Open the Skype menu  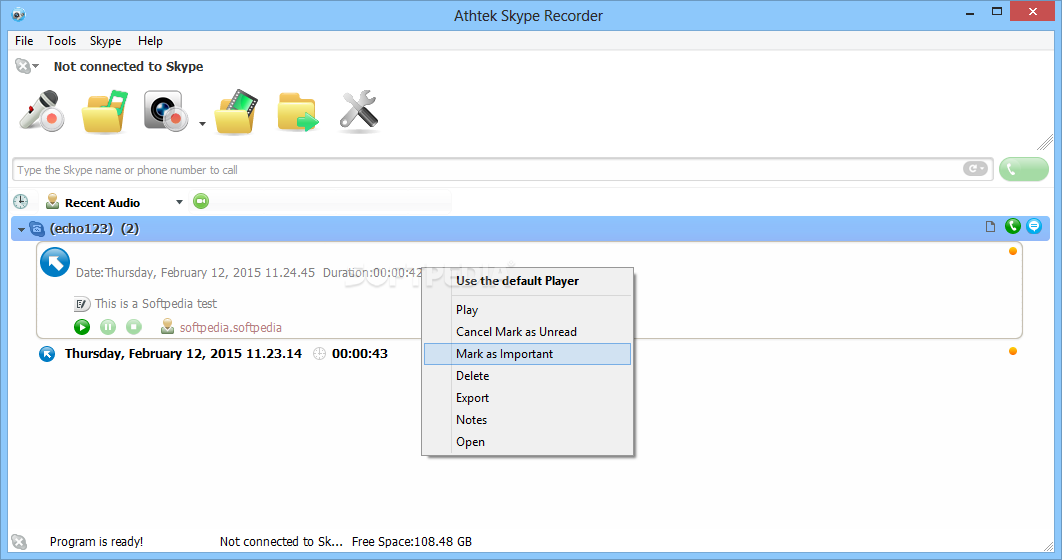point(106,41)
